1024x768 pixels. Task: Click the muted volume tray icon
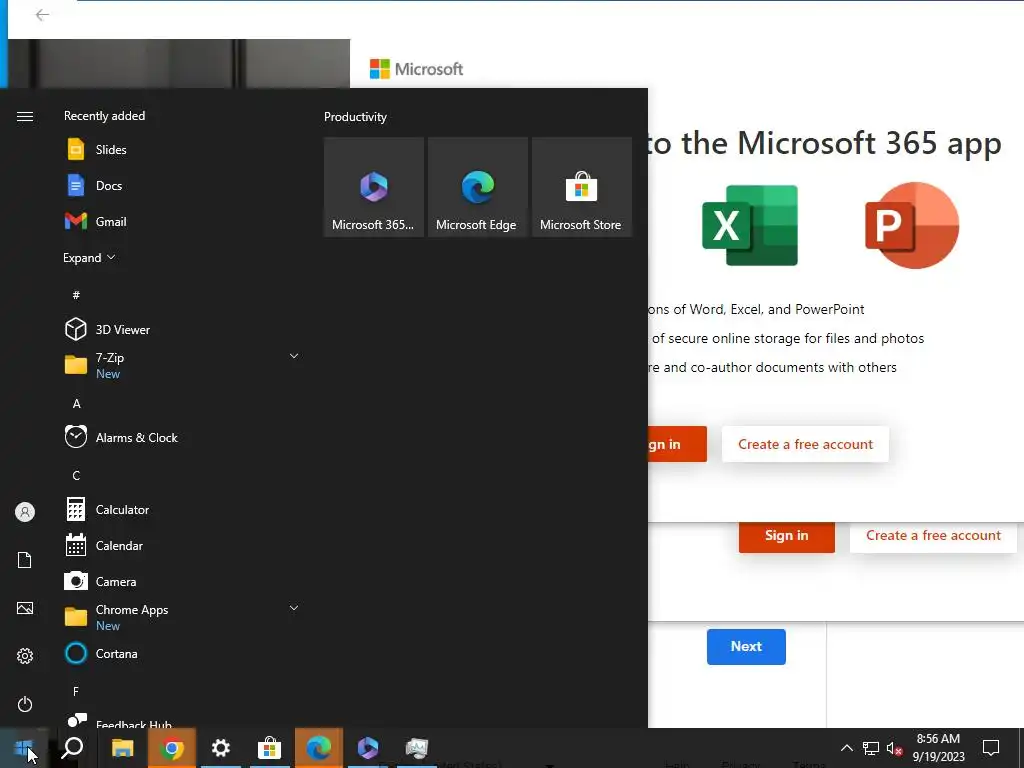(894, 748)
